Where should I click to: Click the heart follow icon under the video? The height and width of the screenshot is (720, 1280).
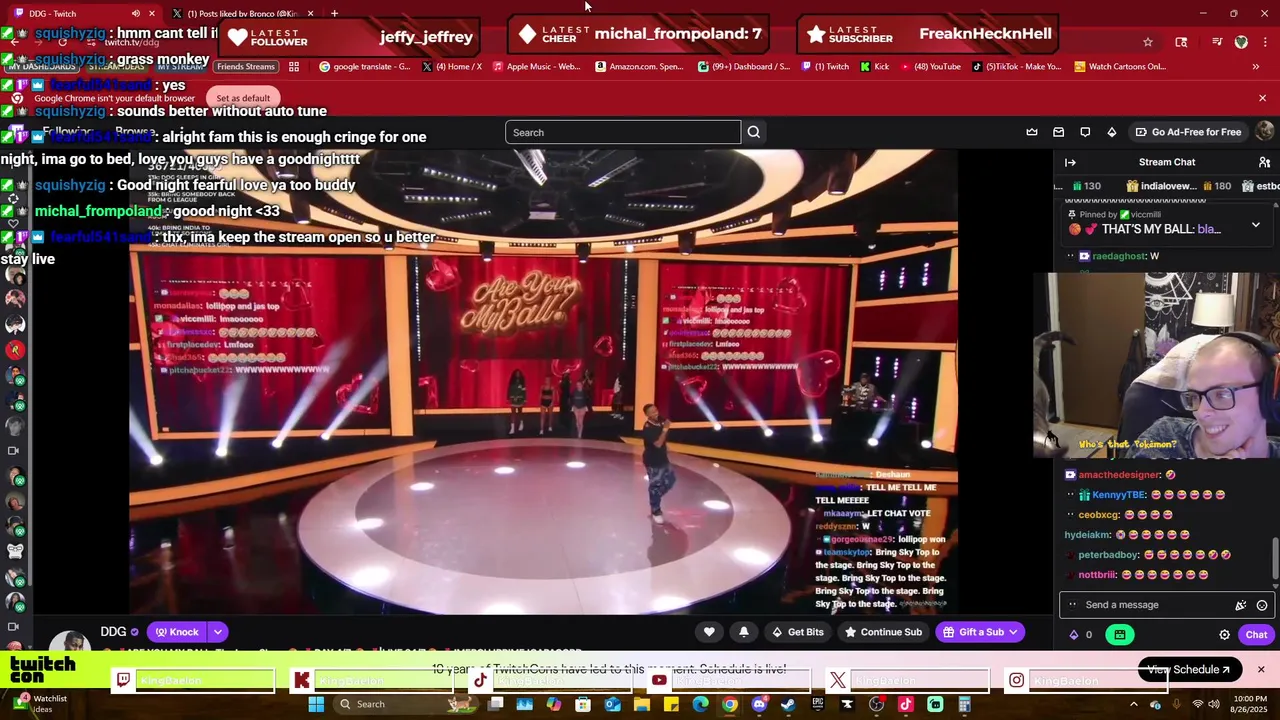click(x=709, y=632)
